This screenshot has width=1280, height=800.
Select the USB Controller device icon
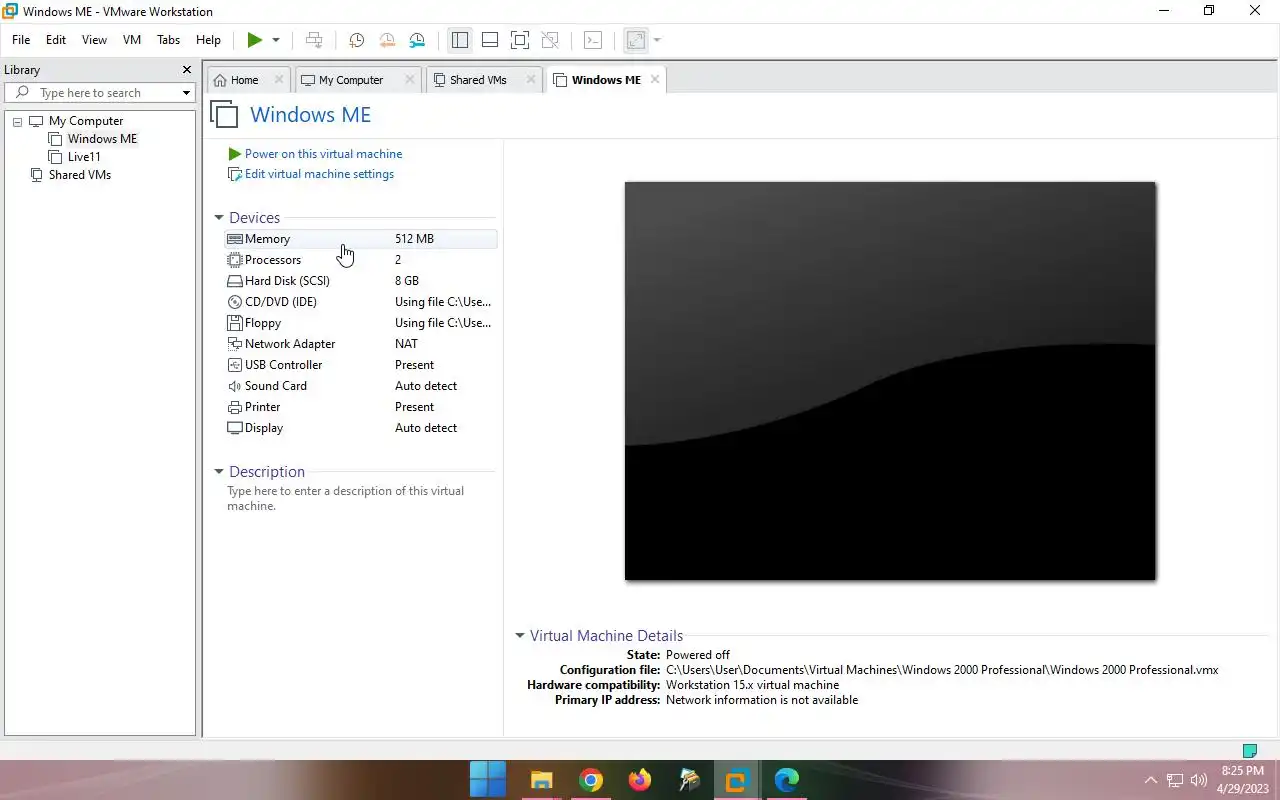(x=235, y=365)
